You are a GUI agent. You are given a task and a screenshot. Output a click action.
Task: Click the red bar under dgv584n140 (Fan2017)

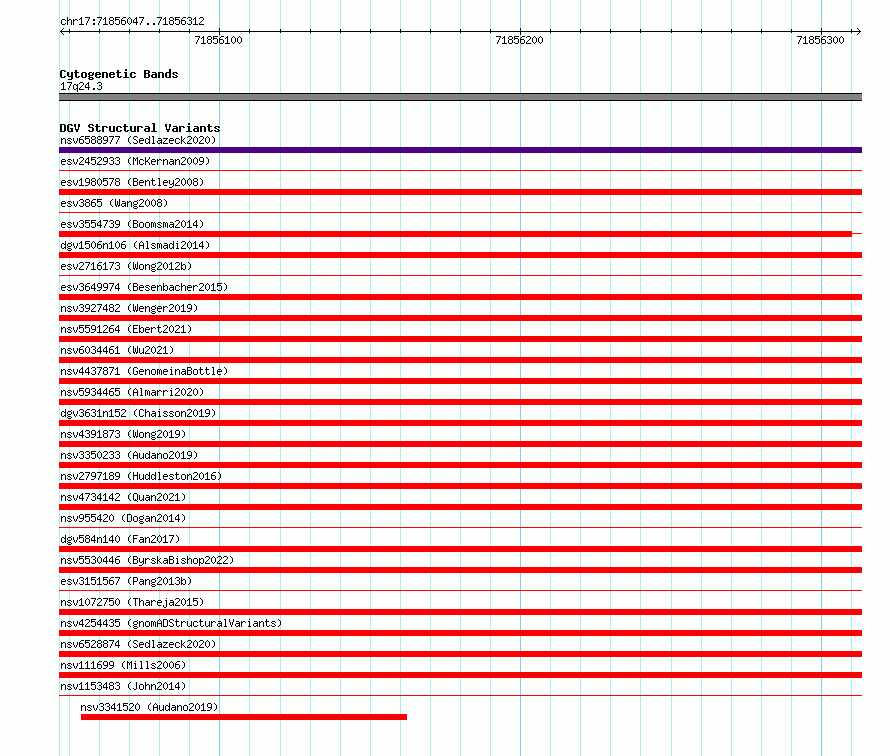pyautogui.click(x=460, y=549)
